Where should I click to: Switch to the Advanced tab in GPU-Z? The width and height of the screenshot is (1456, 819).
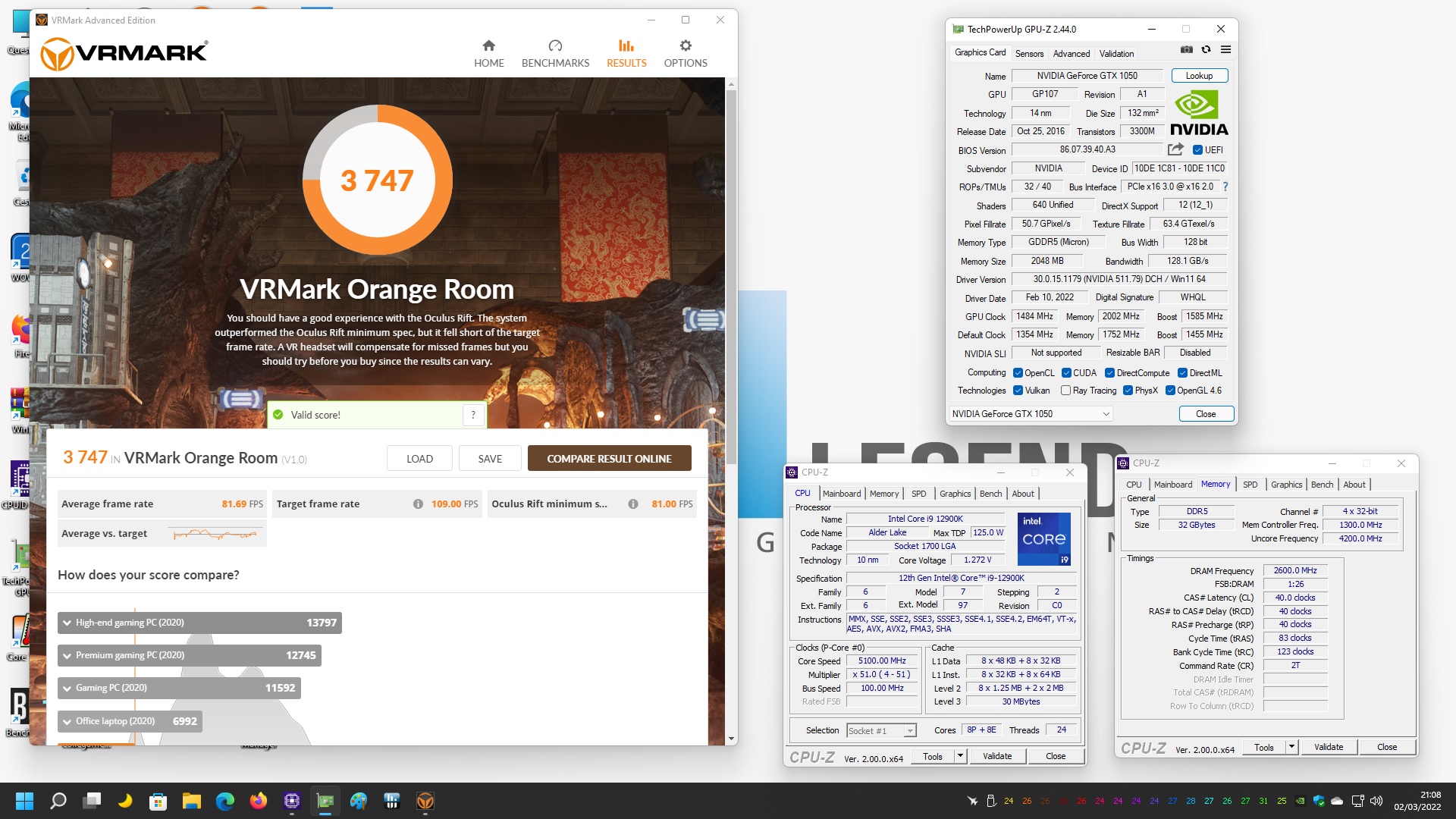click(x=1071, y=54)
